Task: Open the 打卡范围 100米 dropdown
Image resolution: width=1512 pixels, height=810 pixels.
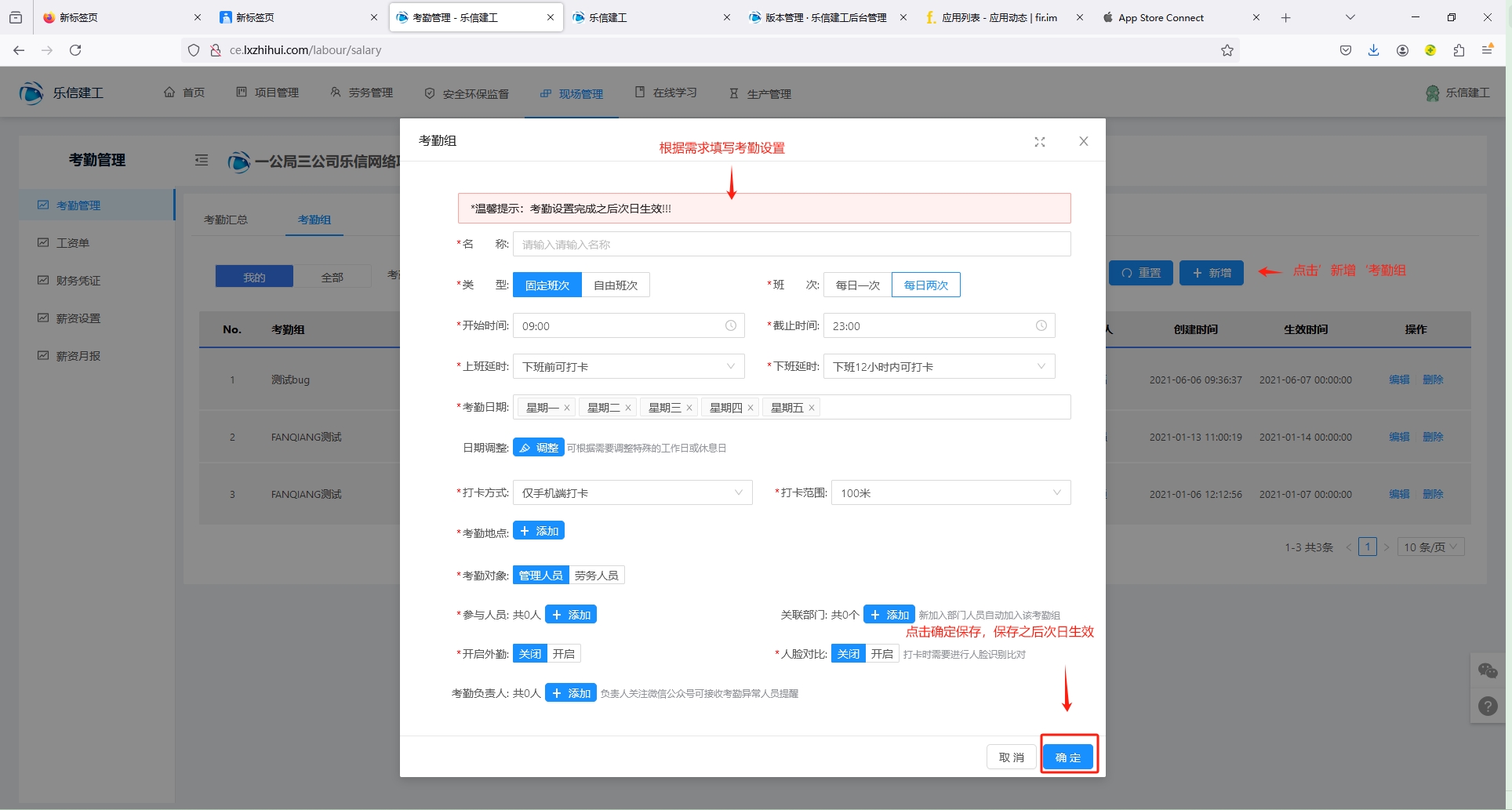Action: point(950,492)
